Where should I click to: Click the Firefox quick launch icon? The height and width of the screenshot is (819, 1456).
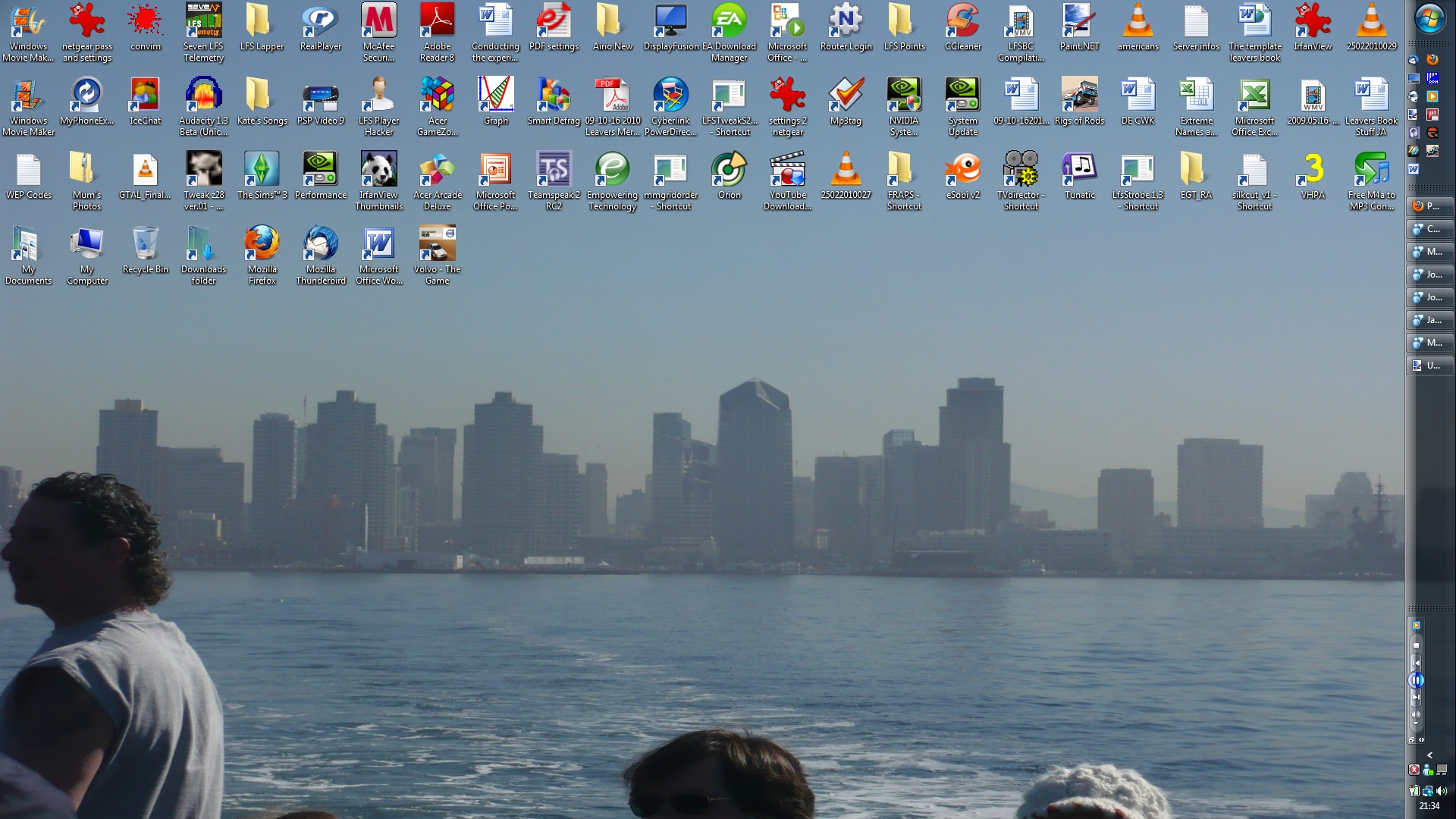point(1432,59)
